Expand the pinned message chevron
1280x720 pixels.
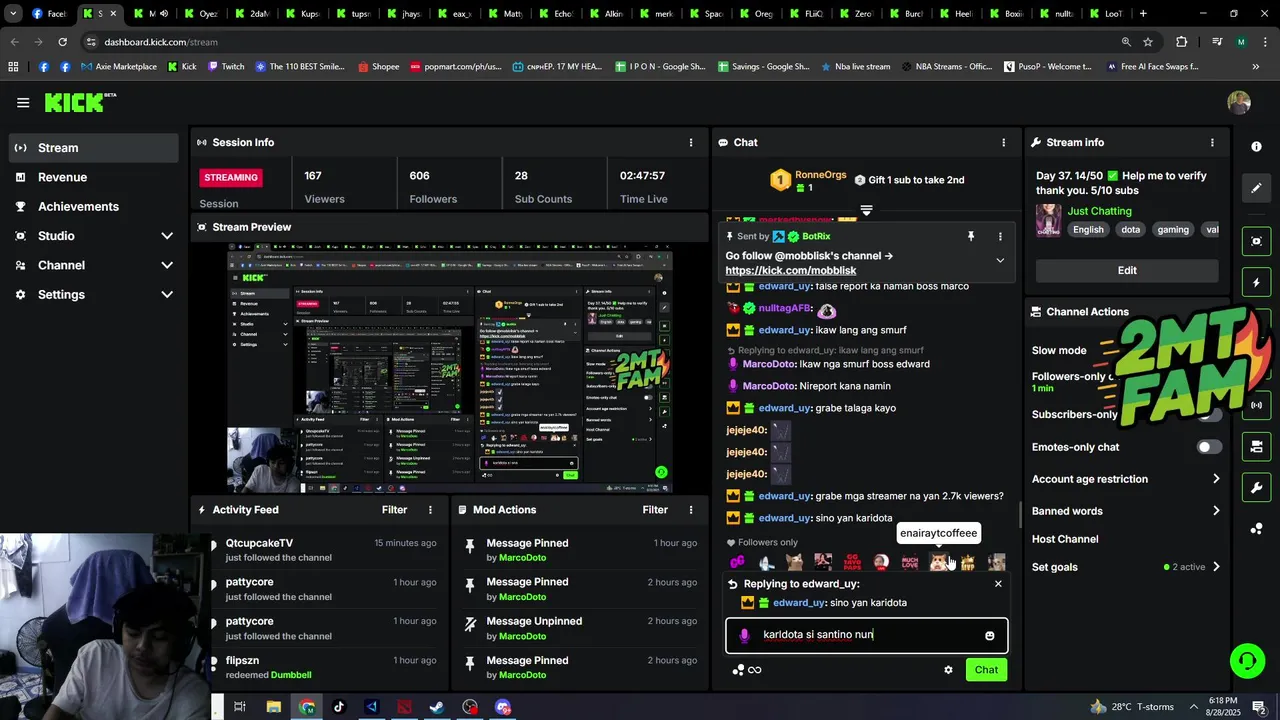tap(1000, 260)
